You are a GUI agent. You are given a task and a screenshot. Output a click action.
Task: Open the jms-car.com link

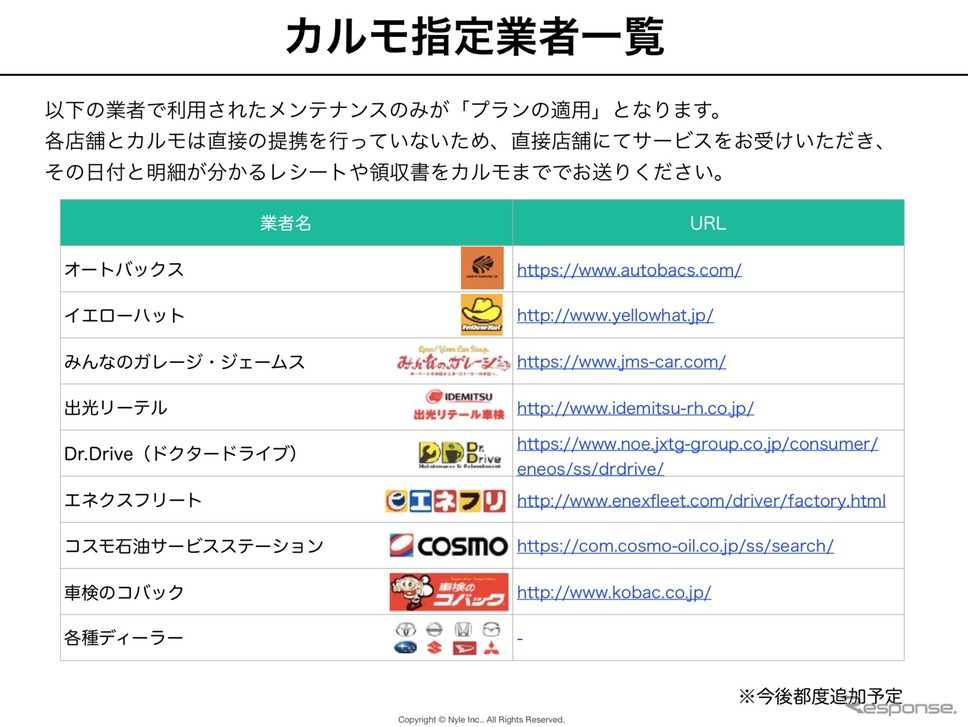coord(621,362)
